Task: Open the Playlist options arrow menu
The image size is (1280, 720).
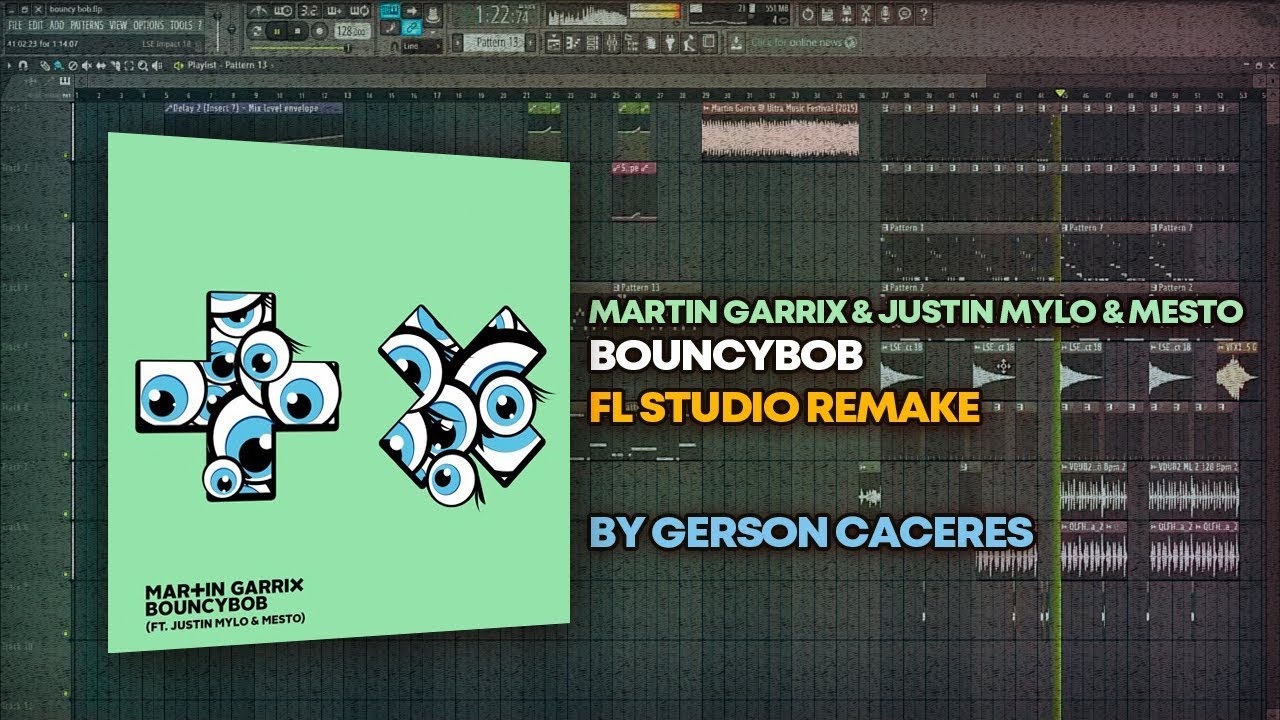Action: tap(9, 65)
